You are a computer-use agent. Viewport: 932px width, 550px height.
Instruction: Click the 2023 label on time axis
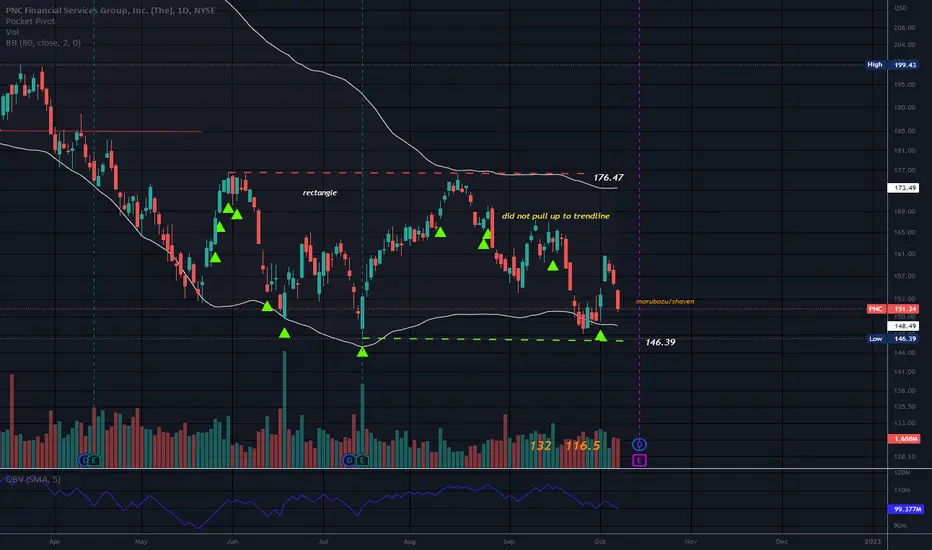873,542
